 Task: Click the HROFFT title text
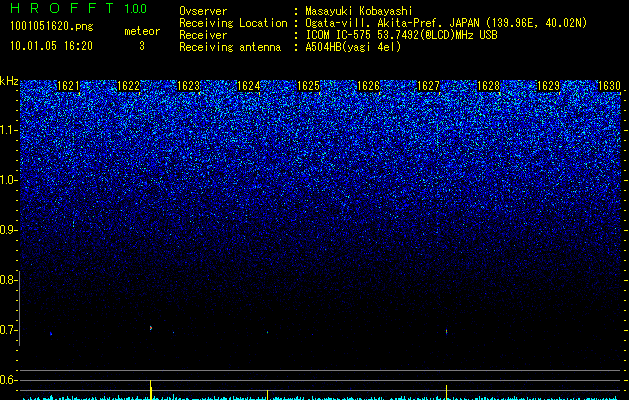61,8
